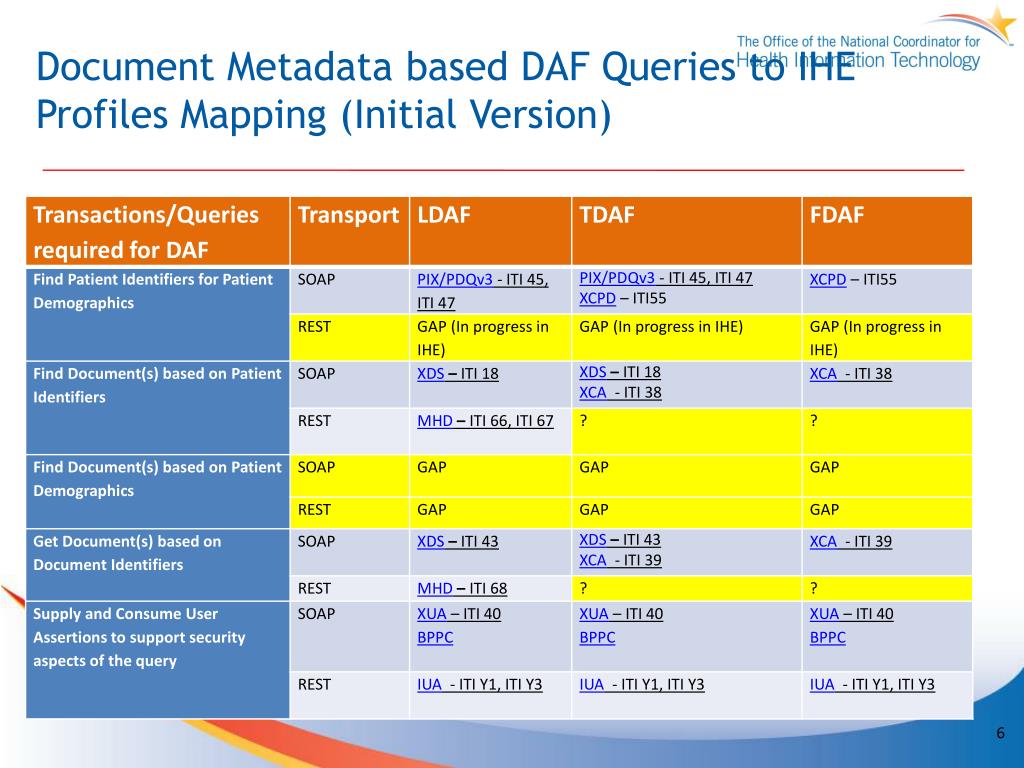Click 'Find Document(s) based on Patient Identifiers' label
The height and width of the screenshot is (768, 1024).
tap(157, 385)
